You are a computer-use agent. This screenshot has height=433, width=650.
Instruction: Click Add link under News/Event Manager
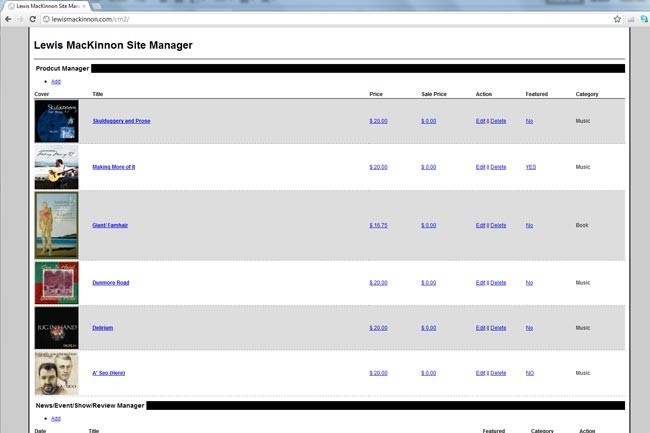(x=56, y=418)
